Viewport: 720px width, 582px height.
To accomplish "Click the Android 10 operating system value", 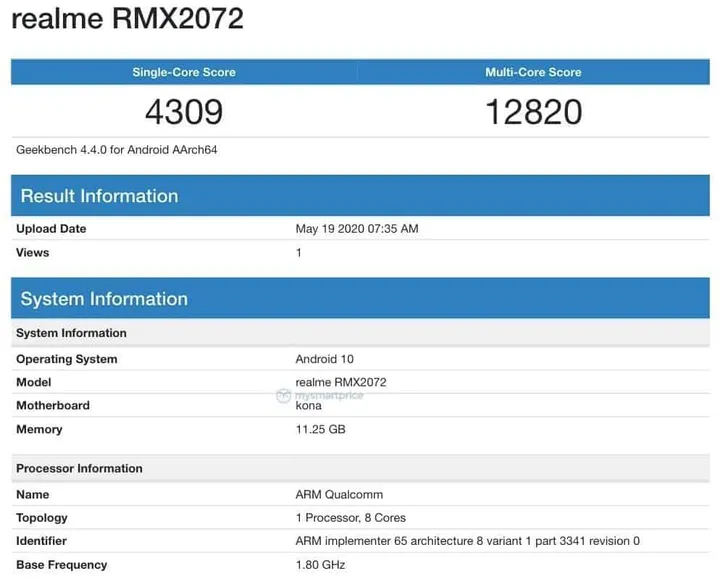I will coord(325,359).
